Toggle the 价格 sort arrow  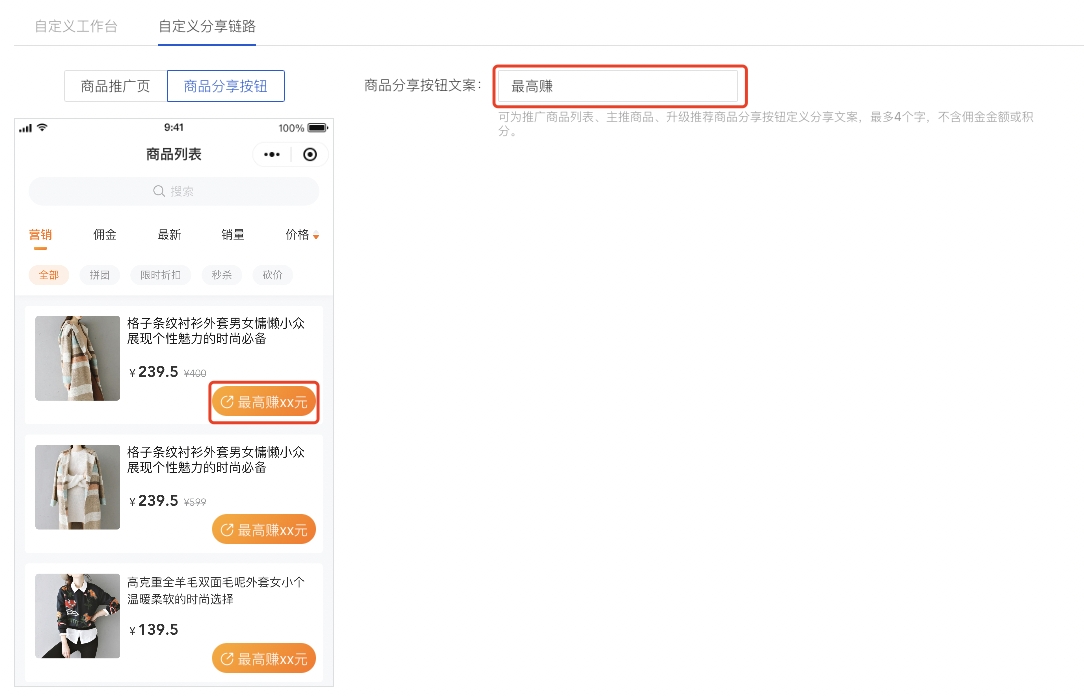click(x=316, y=236)
